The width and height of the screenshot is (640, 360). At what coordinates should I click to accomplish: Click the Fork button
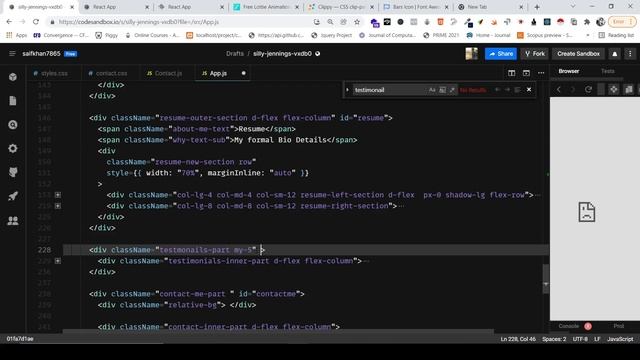click(535, 54)
